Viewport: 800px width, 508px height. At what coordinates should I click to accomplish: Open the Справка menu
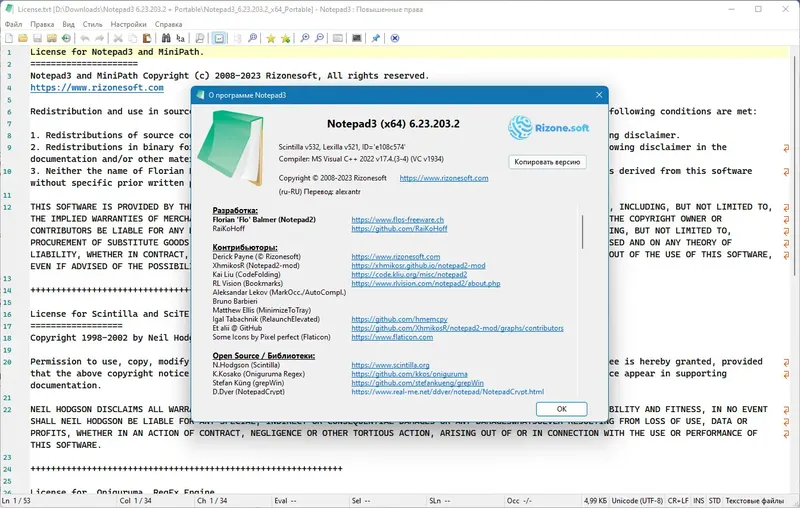point(168,24)
